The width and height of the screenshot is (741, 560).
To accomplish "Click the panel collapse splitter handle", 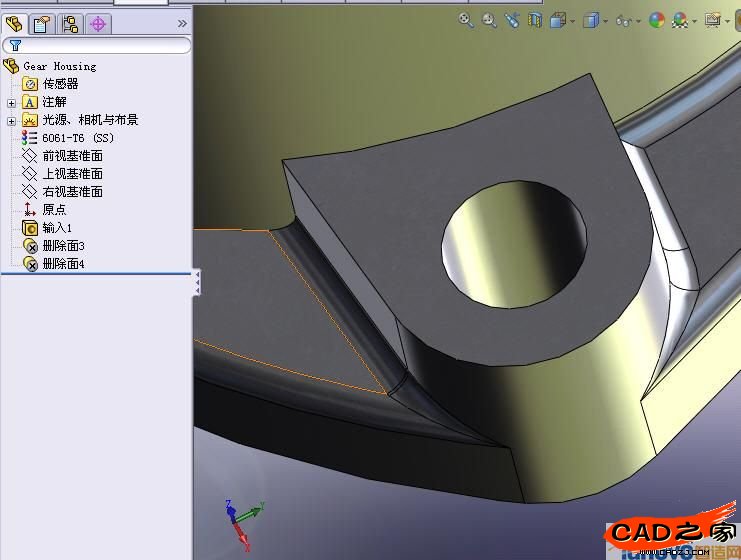I will click(197, 282).
